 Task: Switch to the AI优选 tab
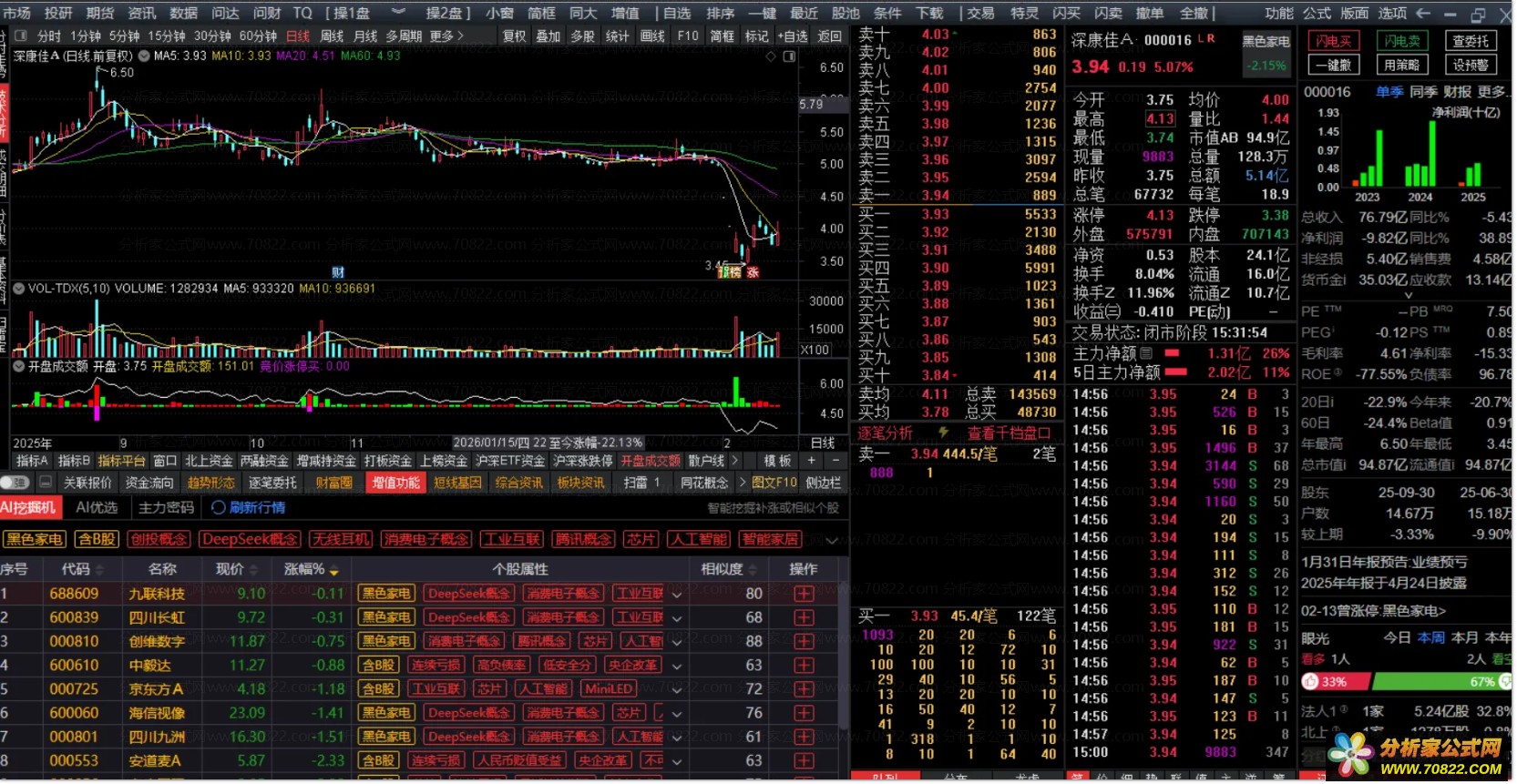pyautogui.click(x=97, y=508)
